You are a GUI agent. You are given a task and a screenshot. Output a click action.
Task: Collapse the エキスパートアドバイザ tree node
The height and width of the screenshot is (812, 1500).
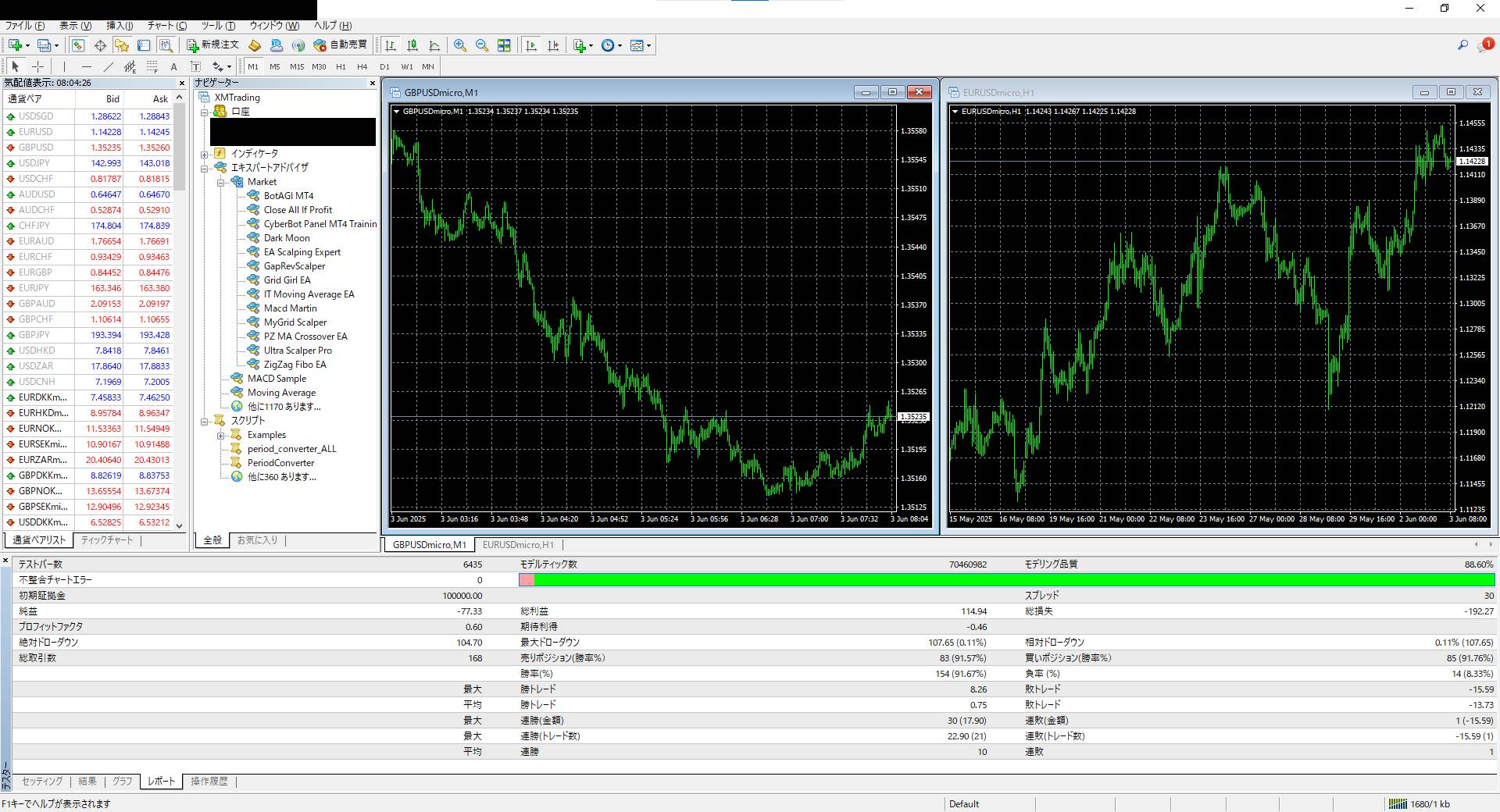205,168
